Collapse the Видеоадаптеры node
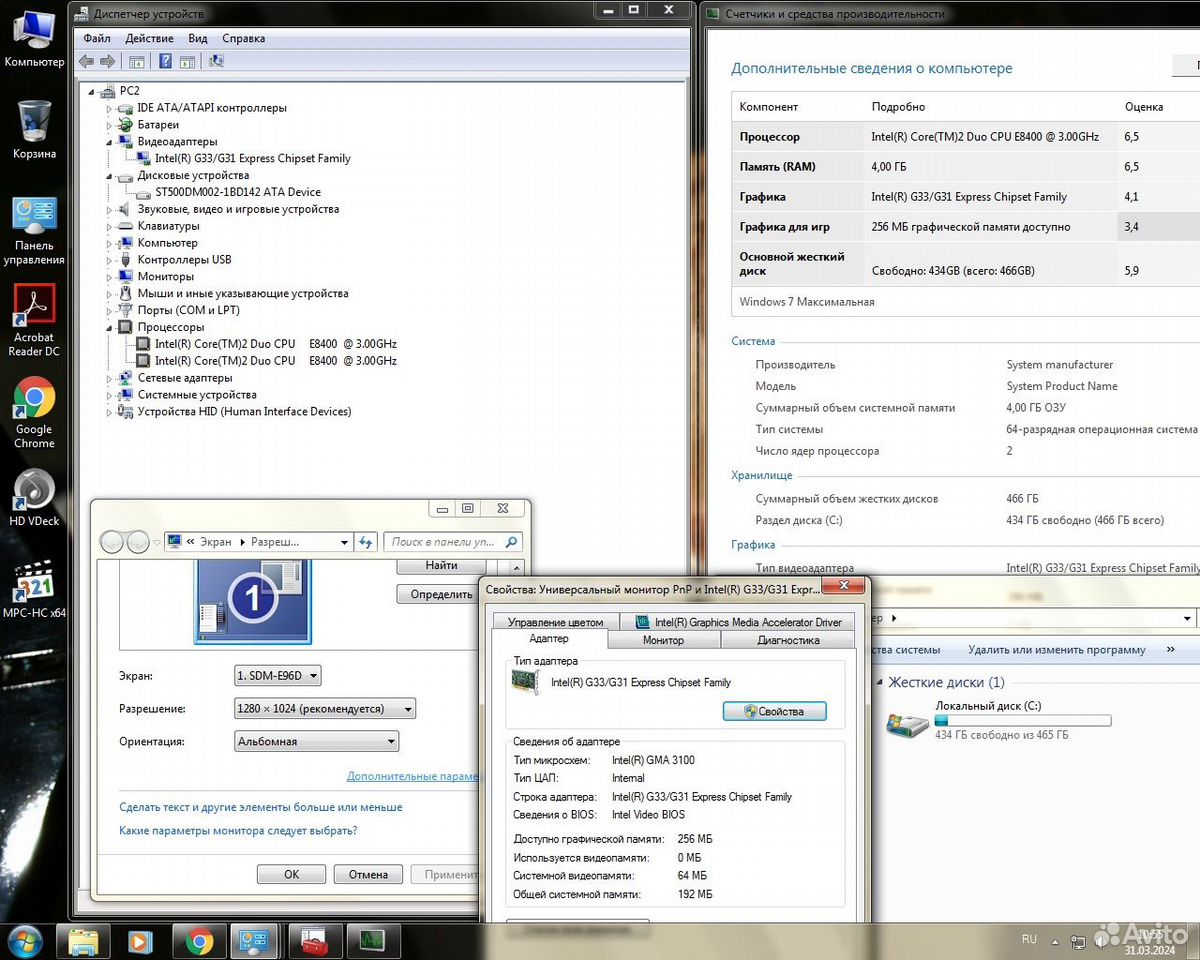Image resolution: width=1200 pixels, height=960 pixels. [x=111, y=142]
